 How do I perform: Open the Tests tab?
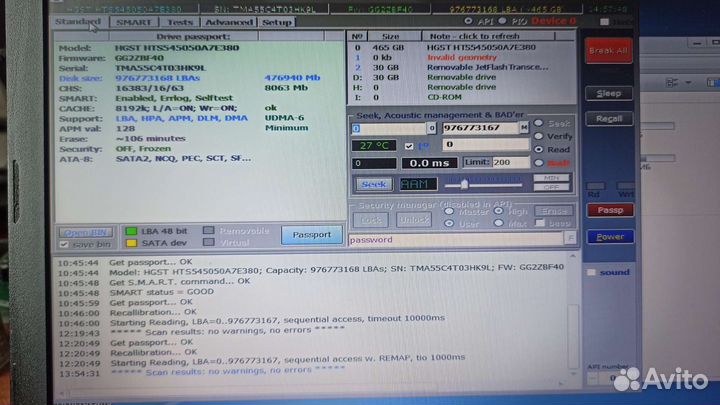tap(180, 22)
